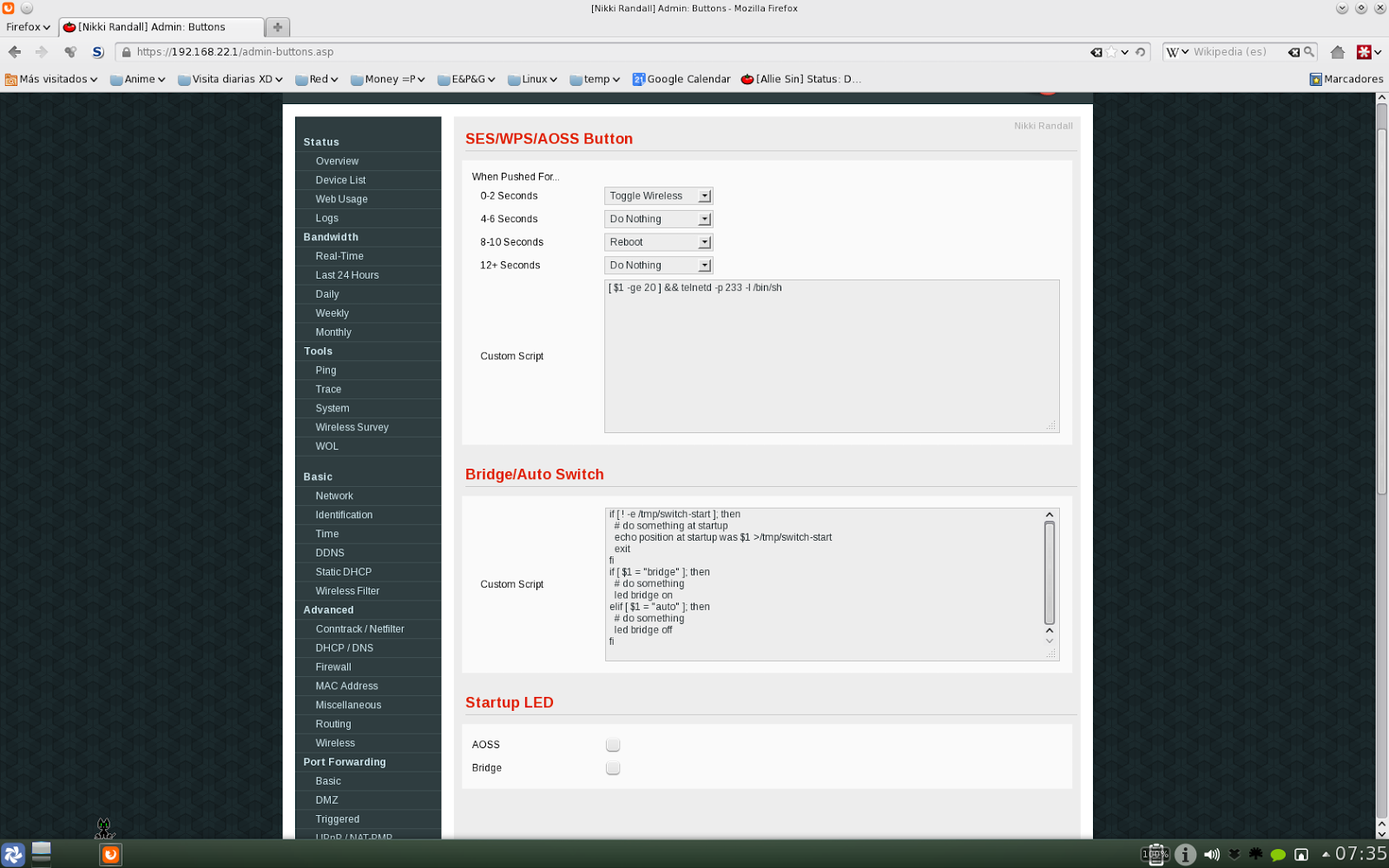Screen dimensions: 1389x868
Task: Toggle the AOSS startup LED checkbox
Action: pos(613,745)
